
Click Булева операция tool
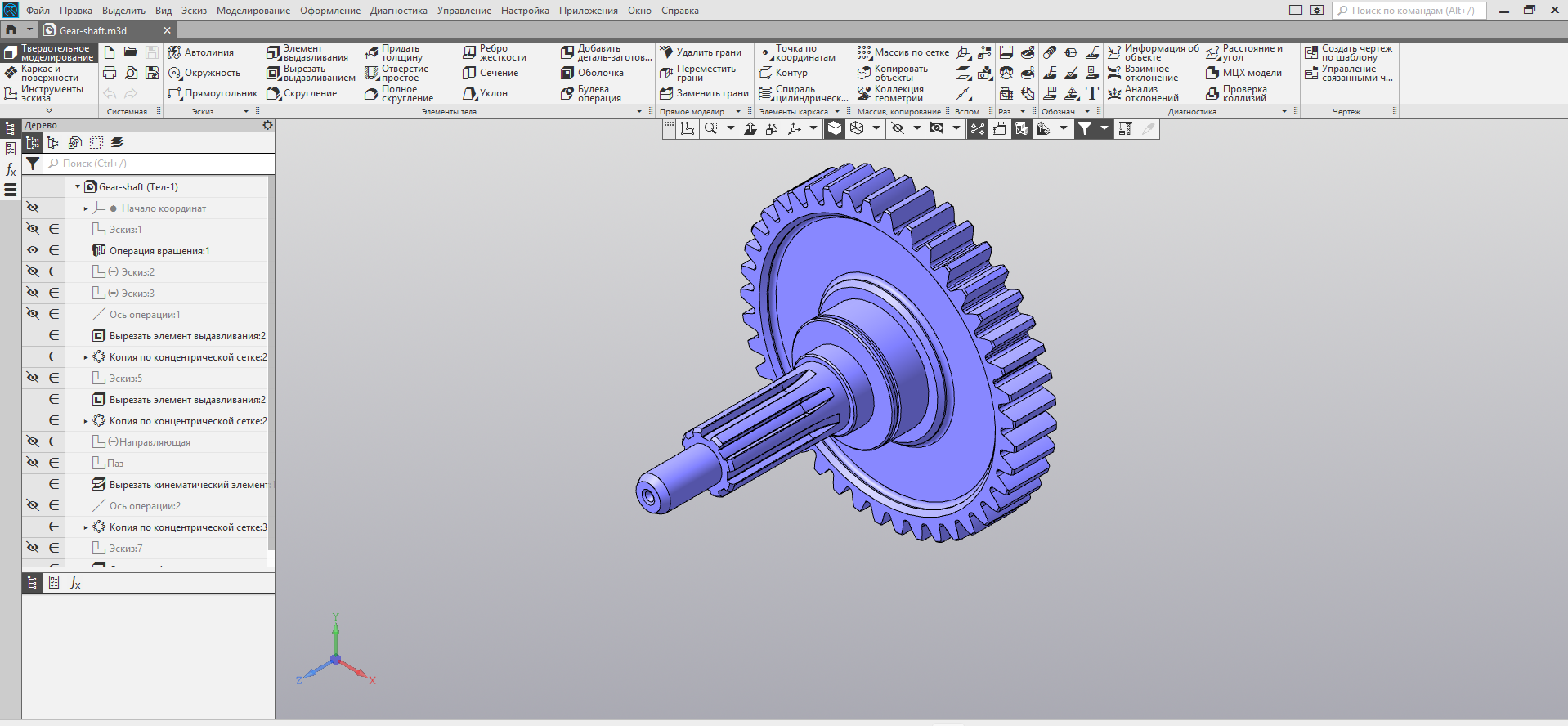(591, 93)
